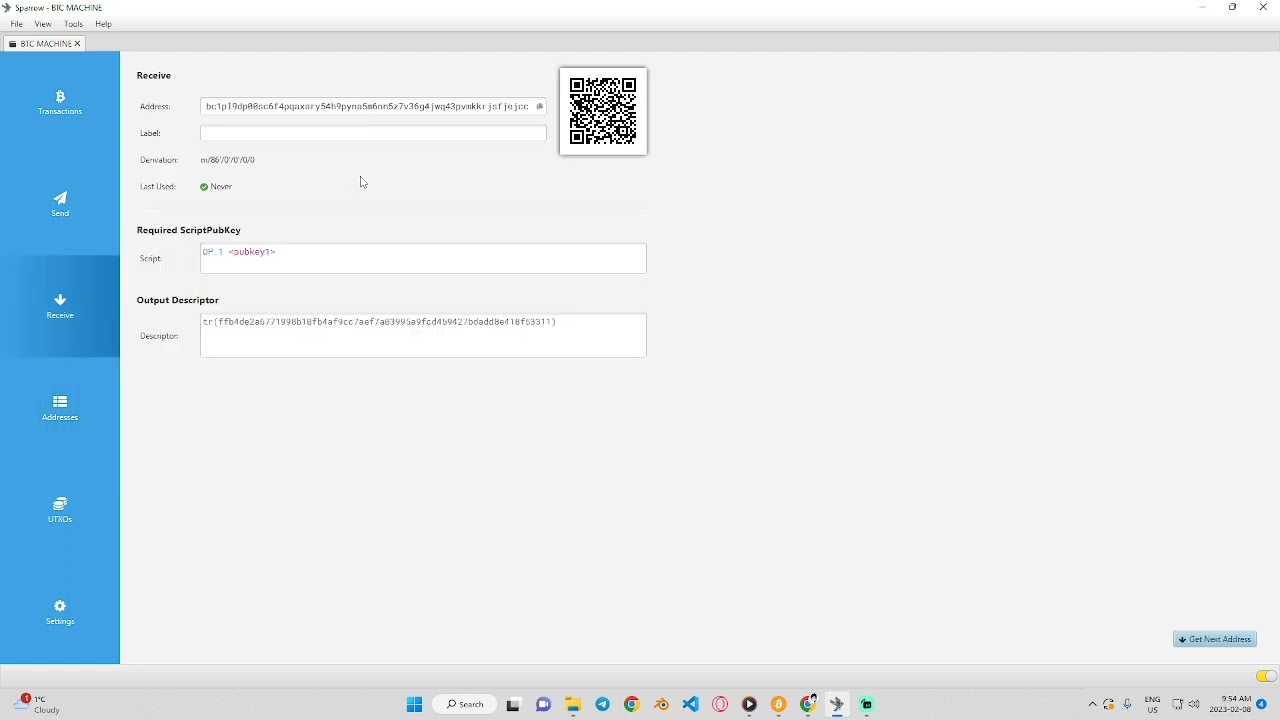This screenshot has width=1280, height=720.
Task: Click the pubkey1 token in the script
Action: (252, 252)
